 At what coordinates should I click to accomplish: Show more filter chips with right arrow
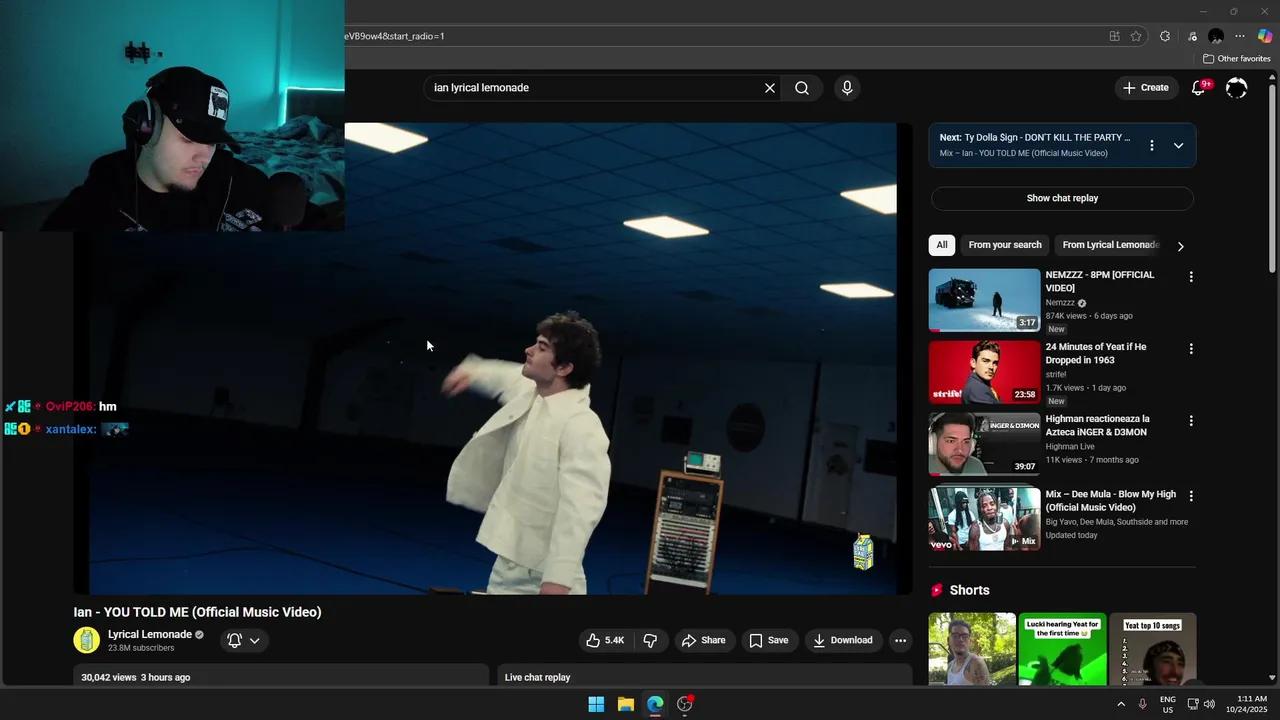coord(1181,246)
